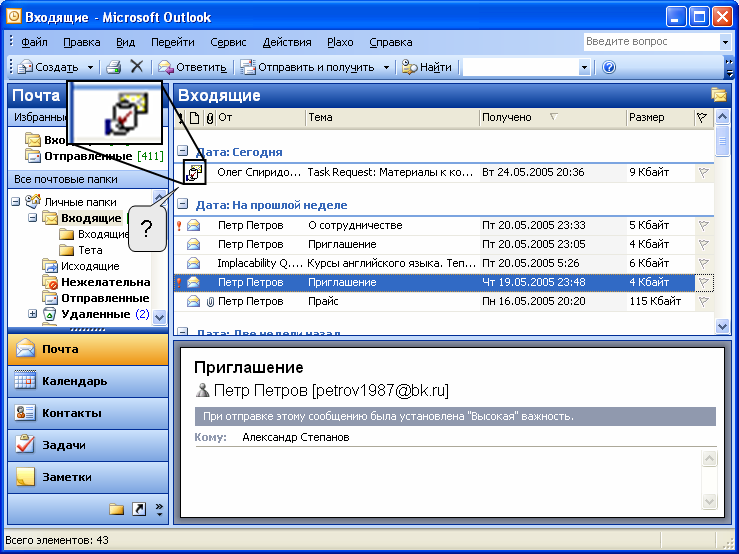Open the Перейти menu
The width and height of the screenshot is (739, 554).
coord(172,42)
